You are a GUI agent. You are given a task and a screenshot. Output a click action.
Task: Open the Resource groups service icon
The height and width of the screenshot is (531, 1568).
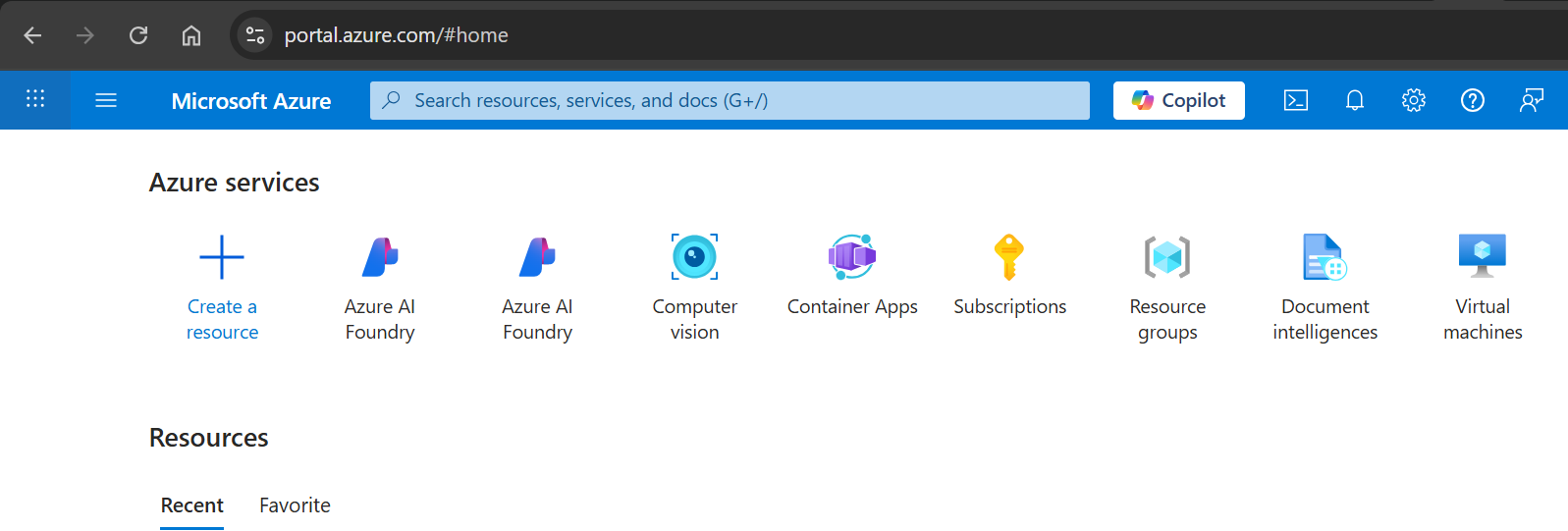click(1167, 257)
